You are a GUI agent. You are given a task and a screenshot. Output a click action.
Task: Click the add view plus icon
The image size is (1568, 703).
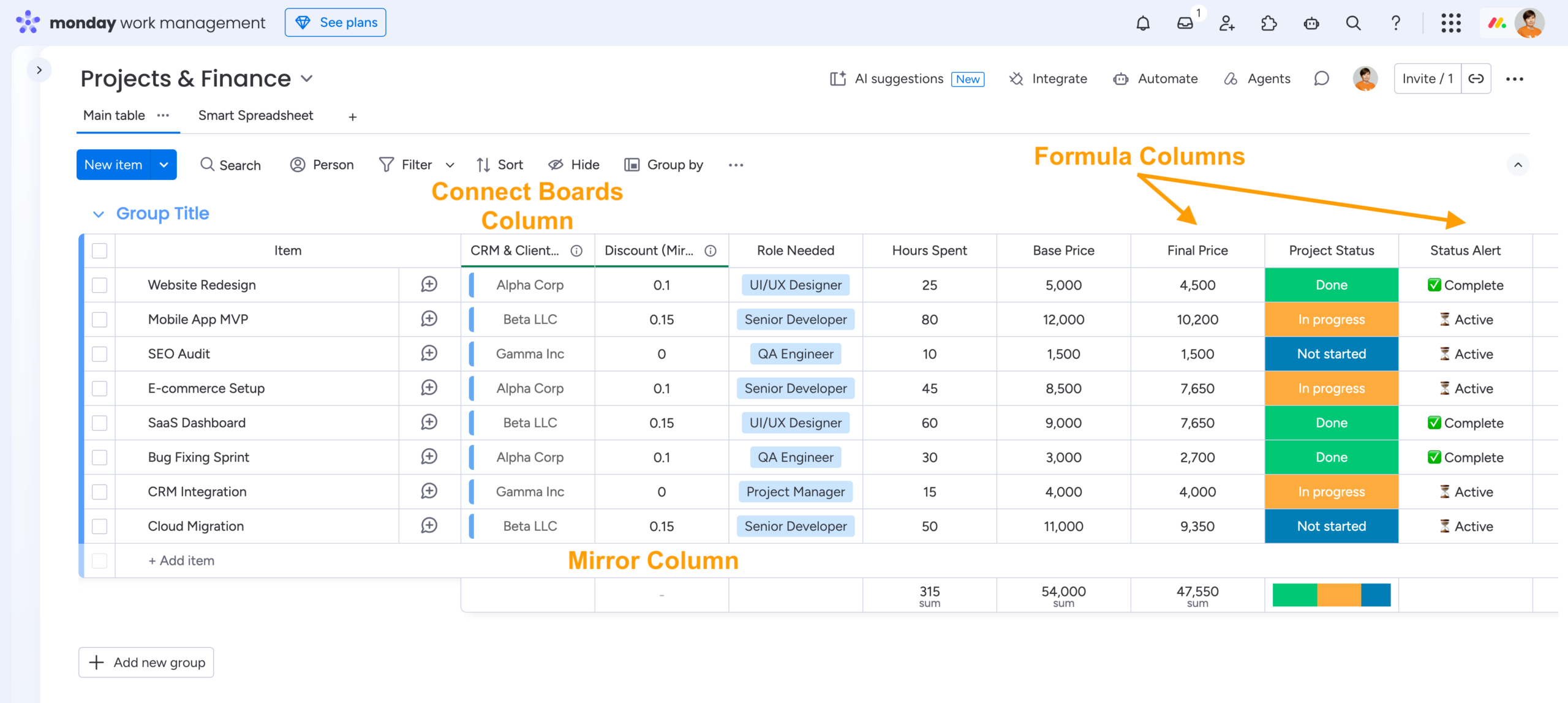pyautogui.click(x=353, y=117)
